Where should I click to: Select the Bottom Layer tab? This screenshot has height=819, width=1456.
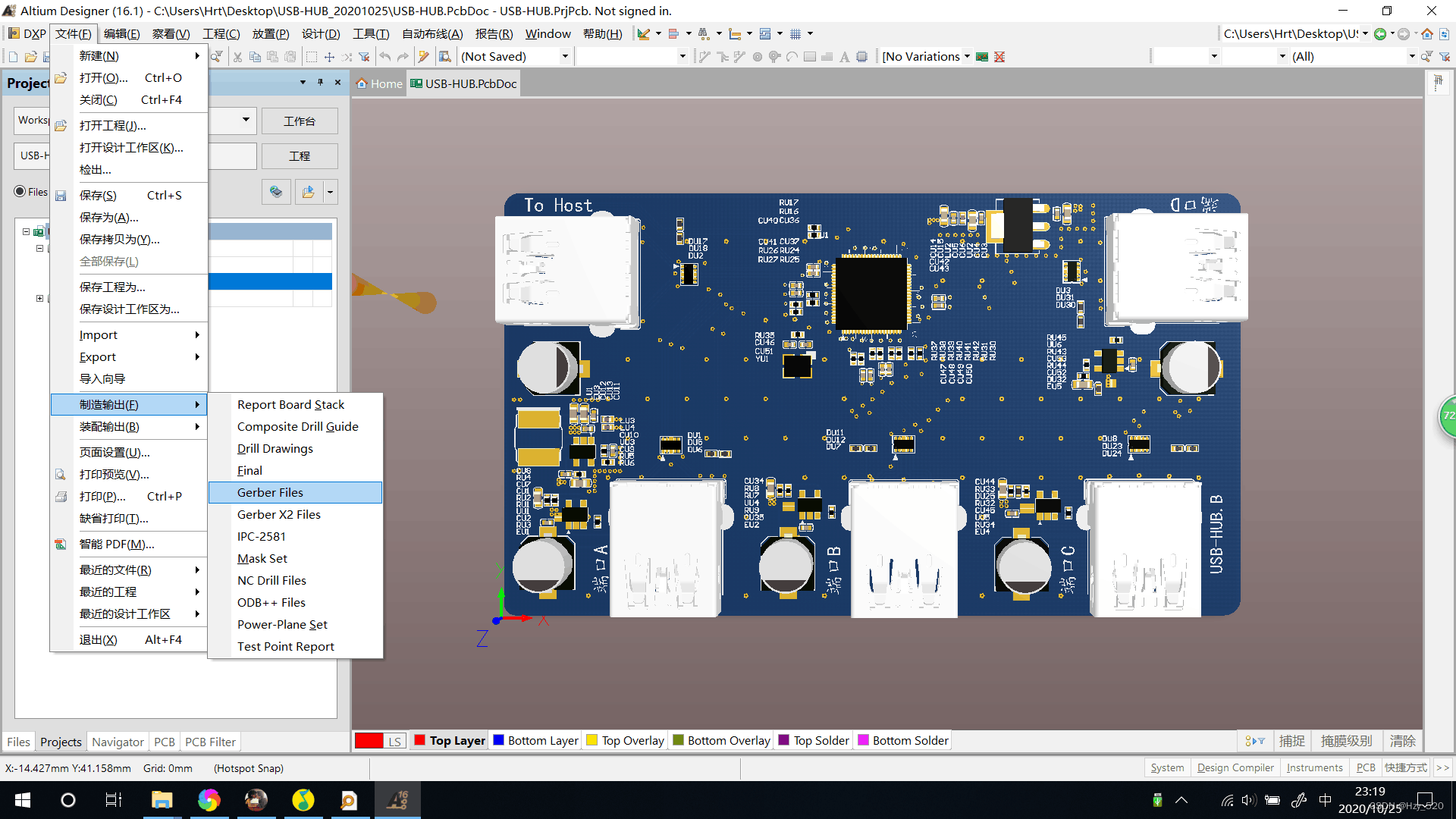[x=536, y=741]
